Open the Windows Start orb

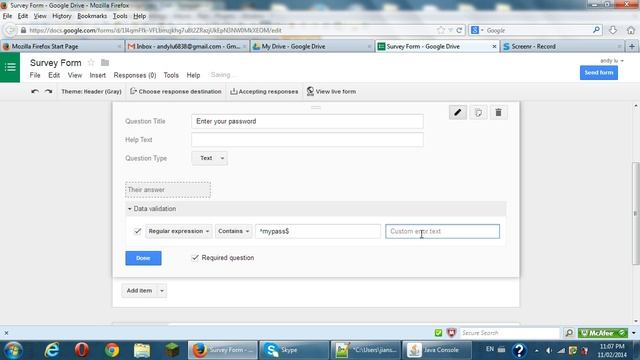tap(13, 350)
